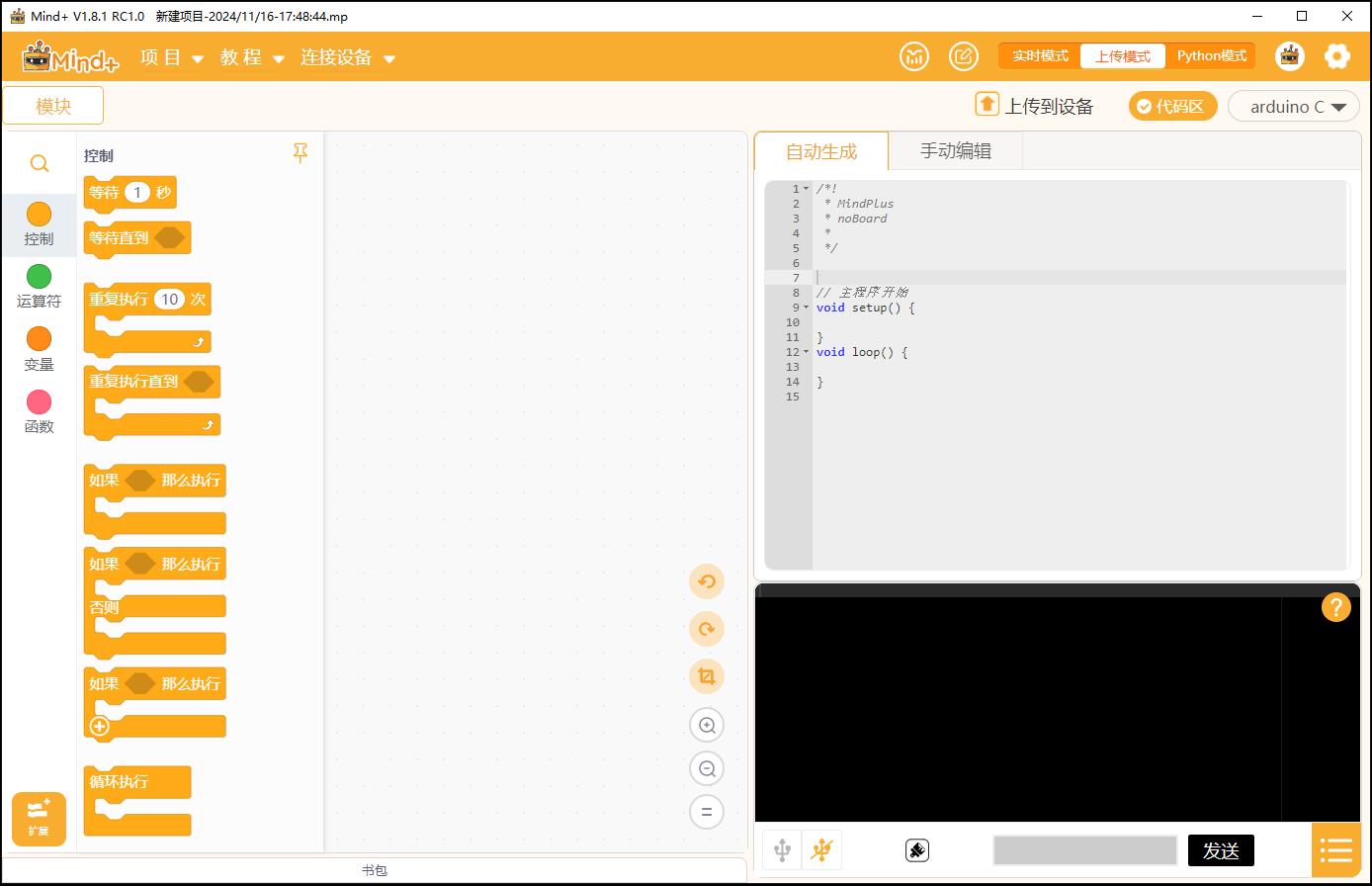Pin the block palette with the pushpin icon
Screen dimensions: 1372x886
[x=300, y=153]
